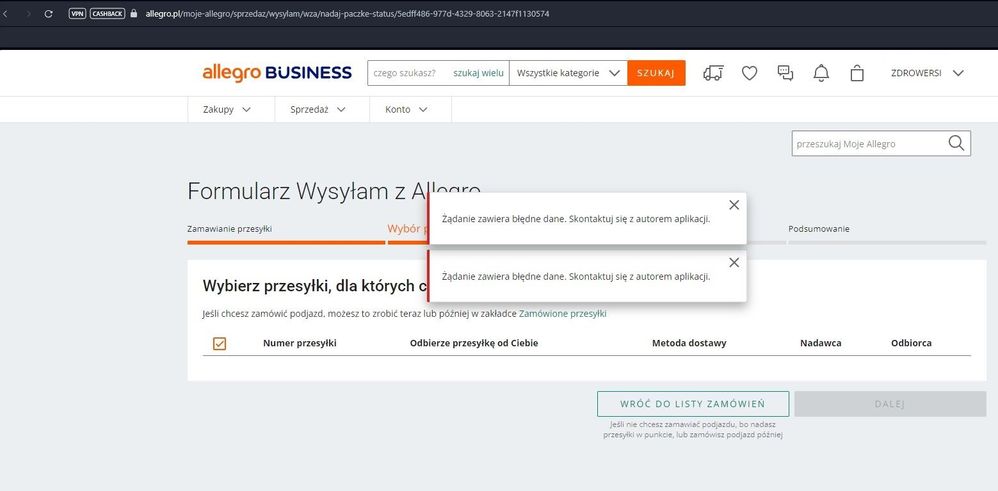This screenshot has width=998, height=491.
Task: Open the Konto menu
Action: (x=406, y=110)
